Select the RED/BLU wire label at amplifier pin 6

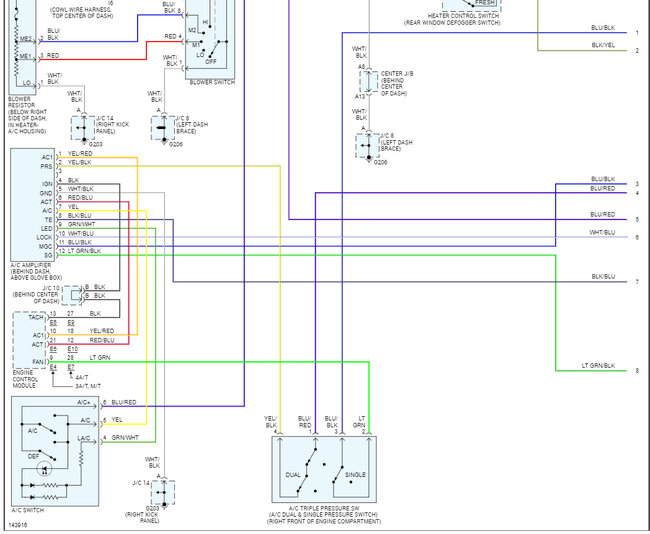tap(80, 198)
